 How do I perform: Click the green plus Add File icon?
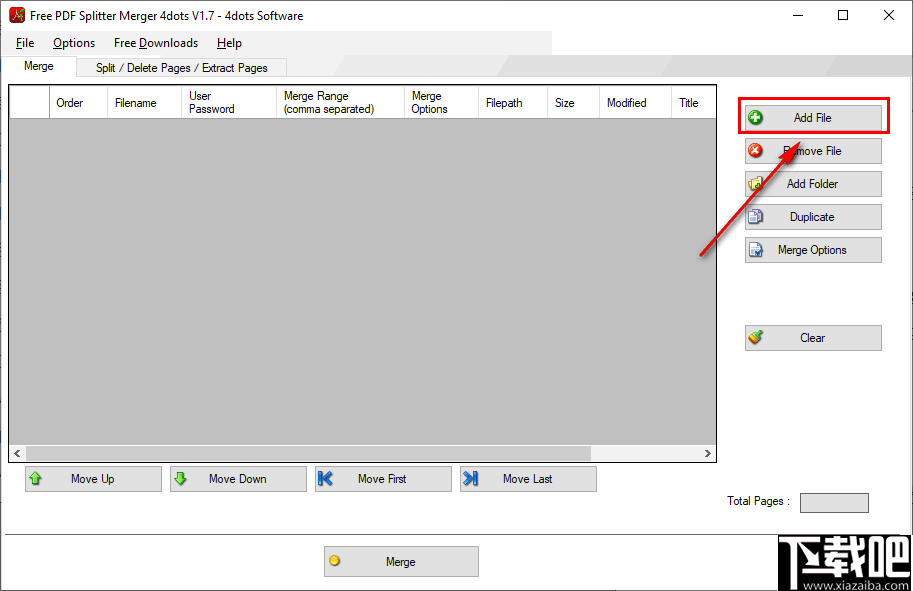click(757, 117)
